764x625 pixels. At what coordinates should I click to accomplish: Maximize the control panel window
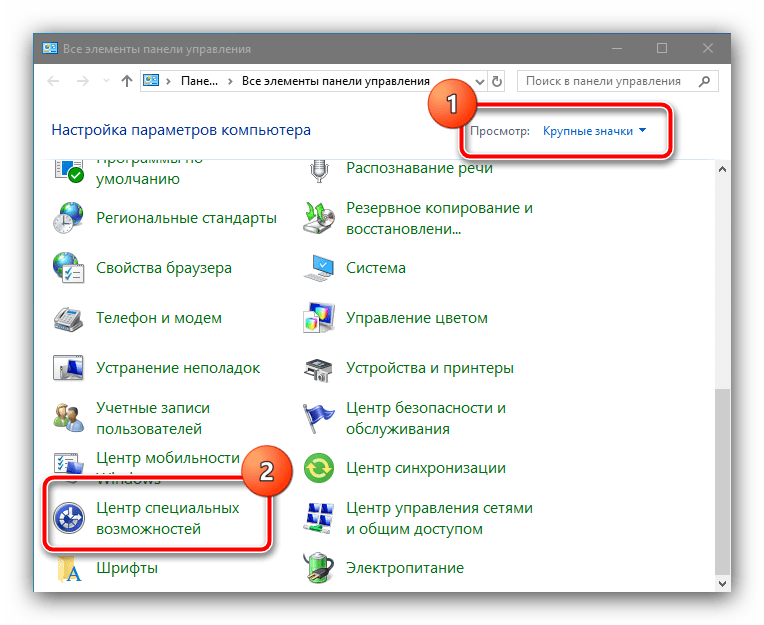click(662, 48)
